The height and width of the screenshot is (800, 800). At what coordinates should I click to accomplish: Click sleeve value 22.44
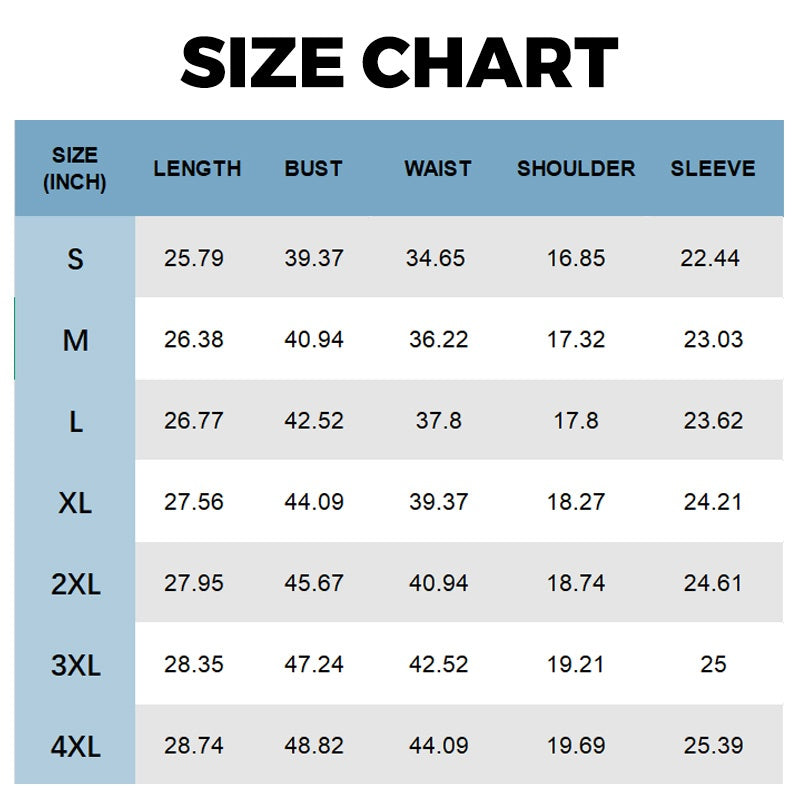point(710,258)
